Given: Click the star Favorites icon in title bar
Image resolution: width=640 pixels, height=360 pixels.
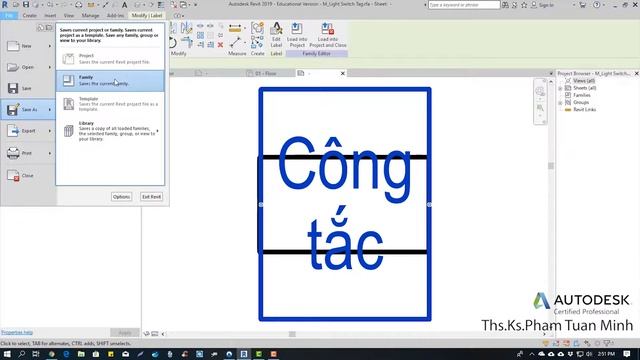Looking at the screenshot, I should pos(524,5).
